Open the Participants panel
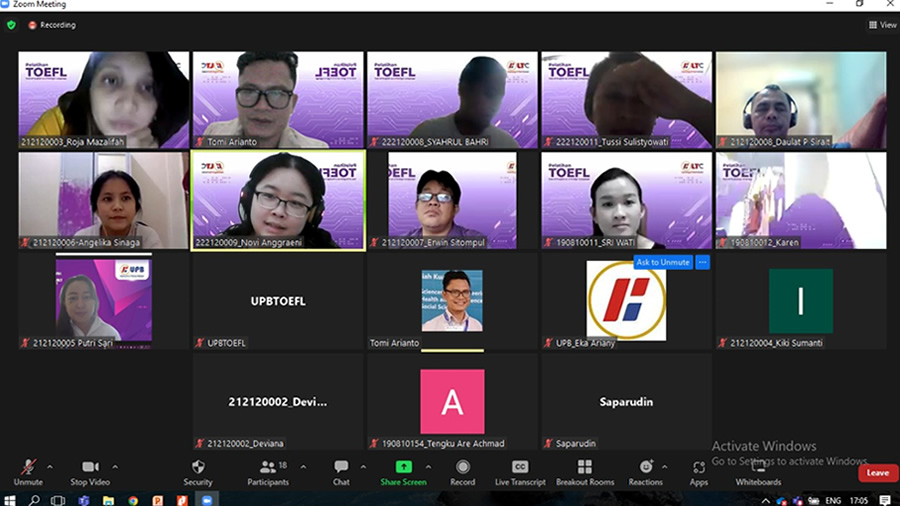 [268, 473]
